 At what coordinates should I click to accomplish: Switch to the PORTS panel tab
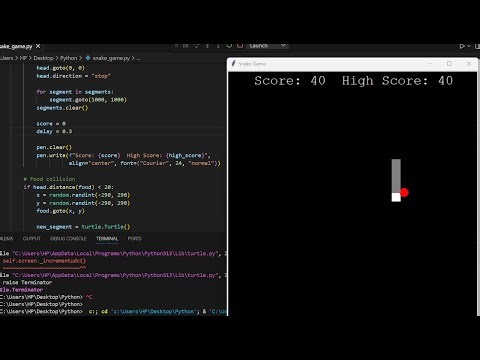pyautogui.click(x=134, y=239)
